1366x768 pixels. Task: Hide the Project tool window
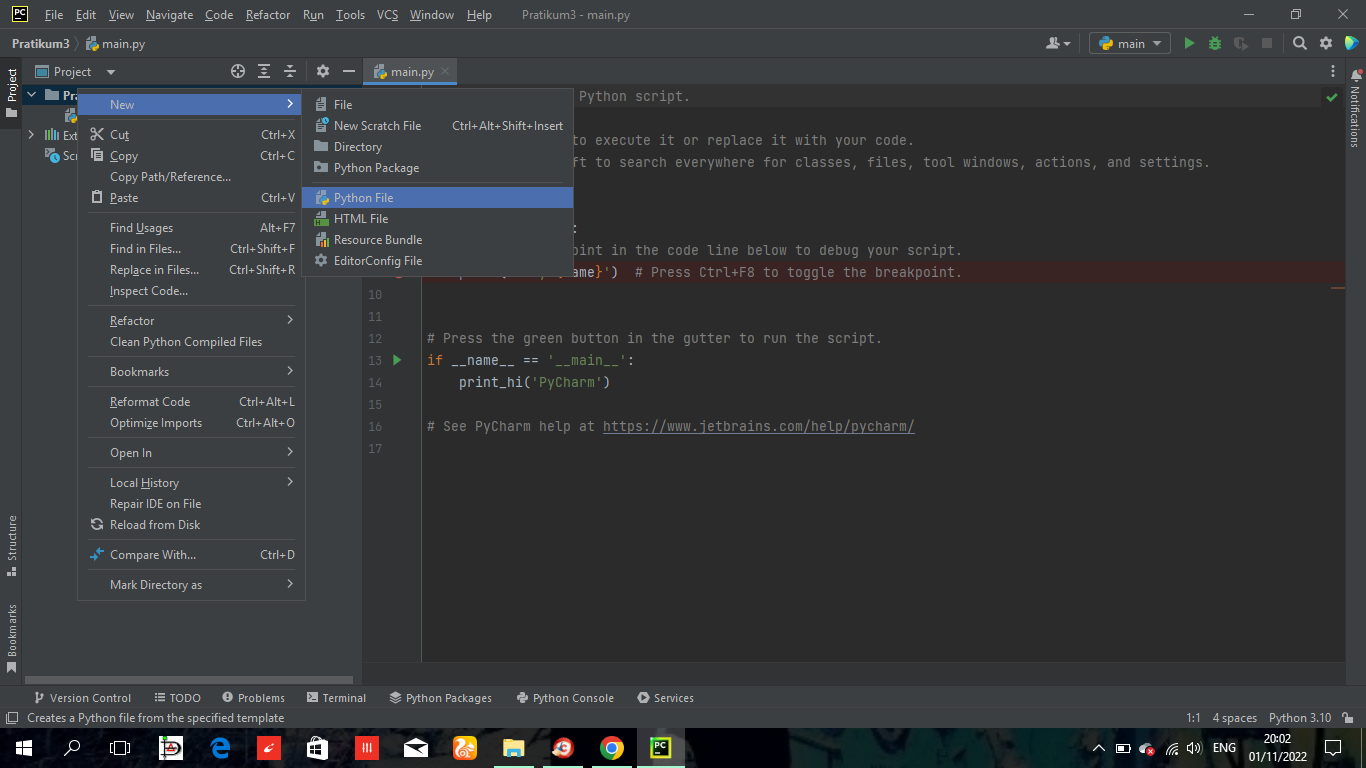[x=349, y=71]
